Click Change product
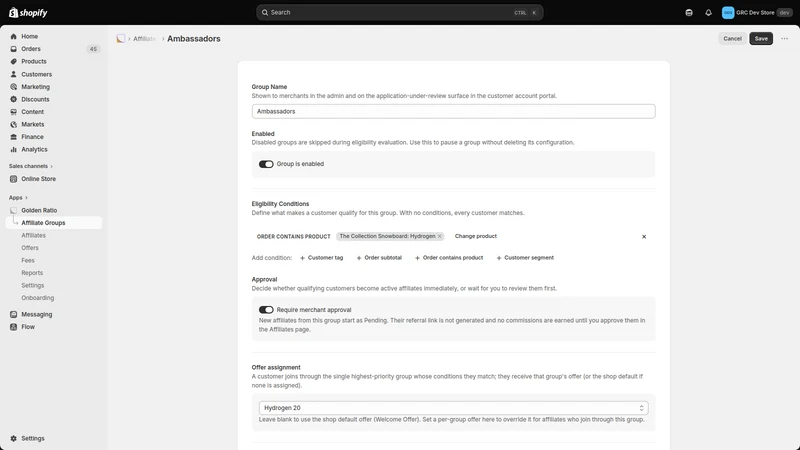 pos(476,236)
